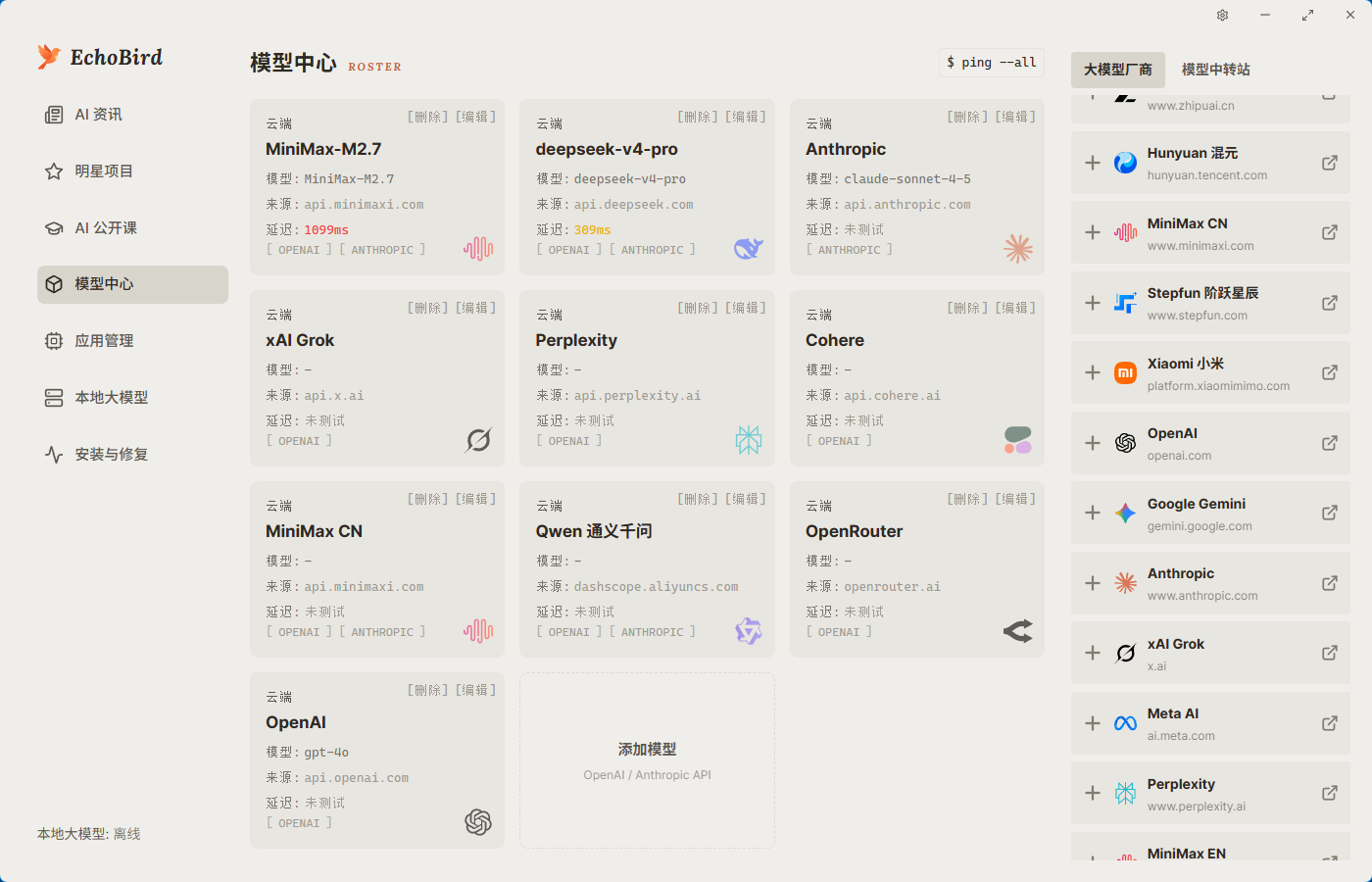The width and height of the screenshot is (1372, 882).
Task: Click the 309ms latency value
Action: [x=593, y=230]
